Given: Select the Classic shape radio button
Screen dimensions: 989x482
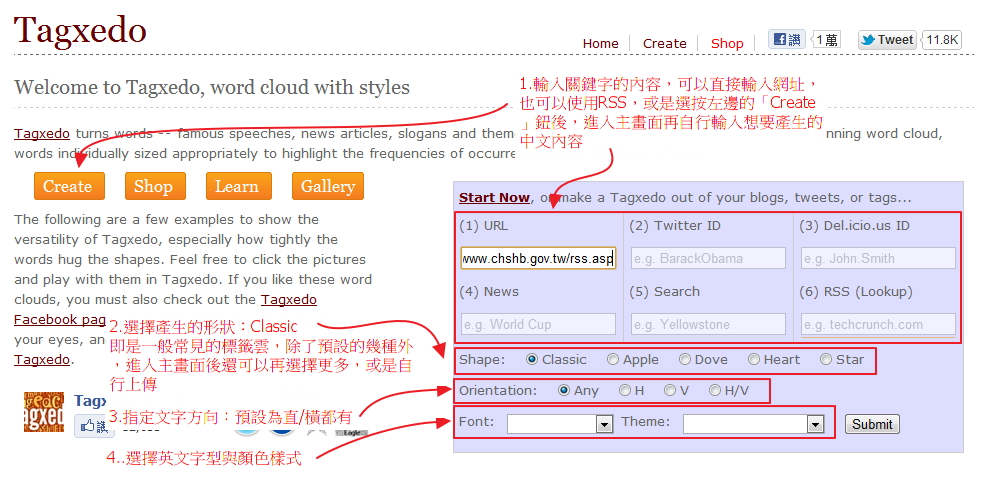Looking at the screenshot, I should 532,359.
